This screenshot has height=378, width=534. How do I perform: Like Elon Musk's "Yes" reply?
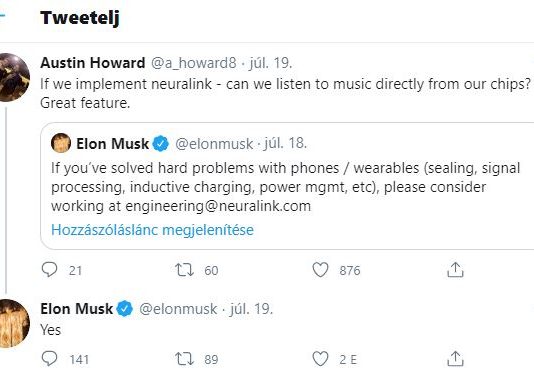320,359
